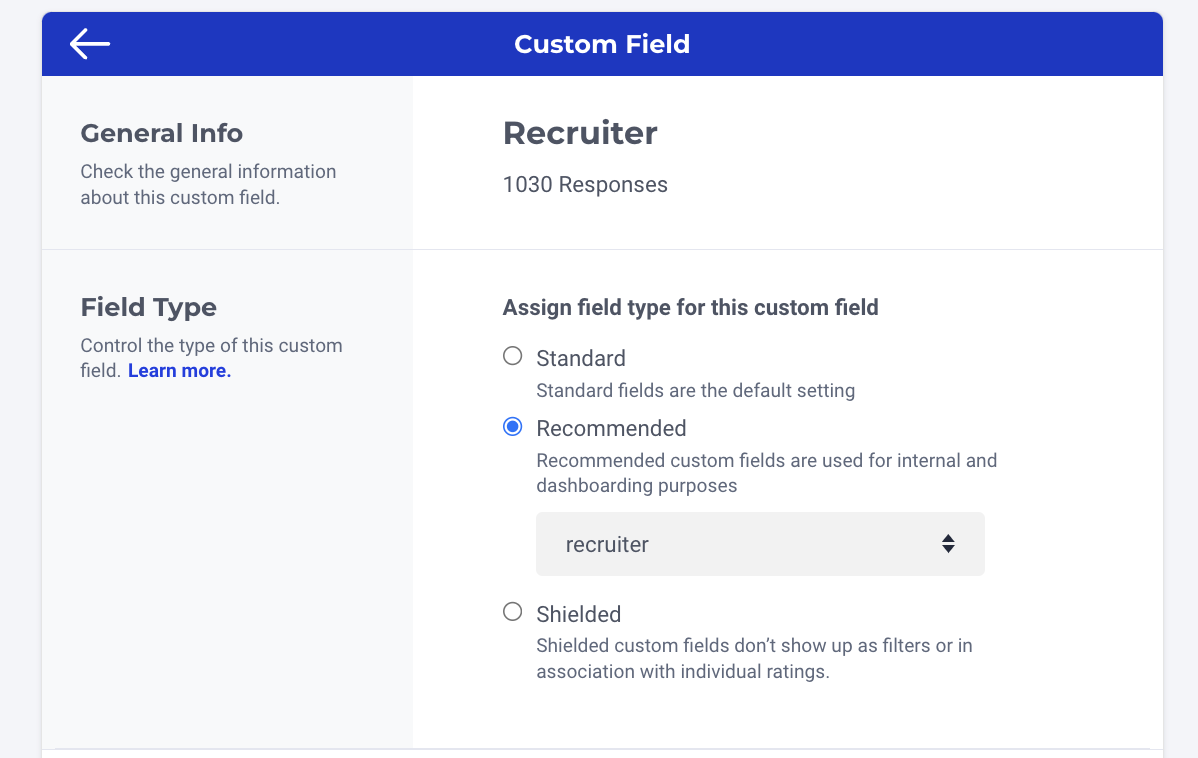Select the Recommended radio button

512,427
